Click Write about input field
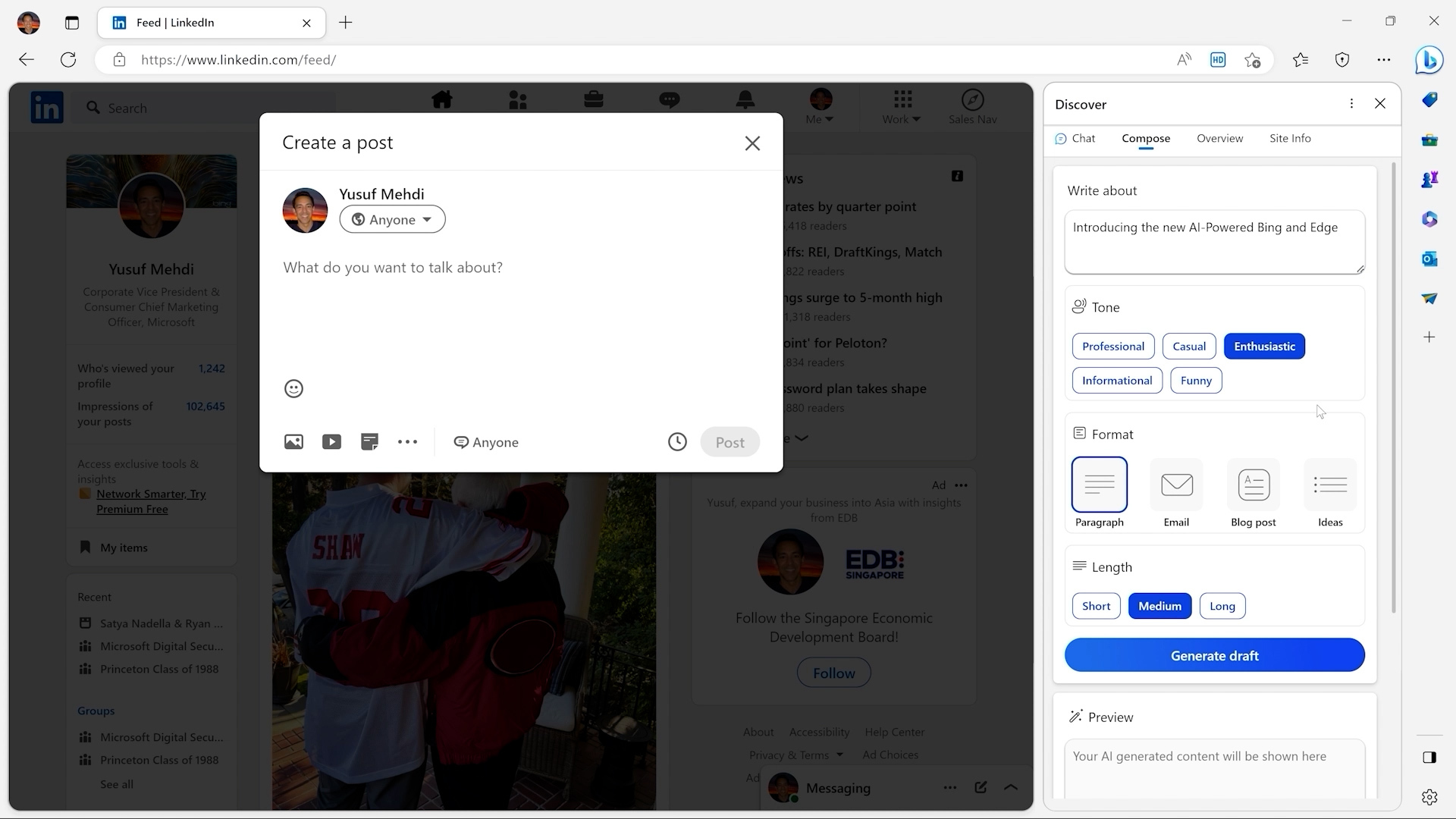1456x819 pixels. point(1214,241)
